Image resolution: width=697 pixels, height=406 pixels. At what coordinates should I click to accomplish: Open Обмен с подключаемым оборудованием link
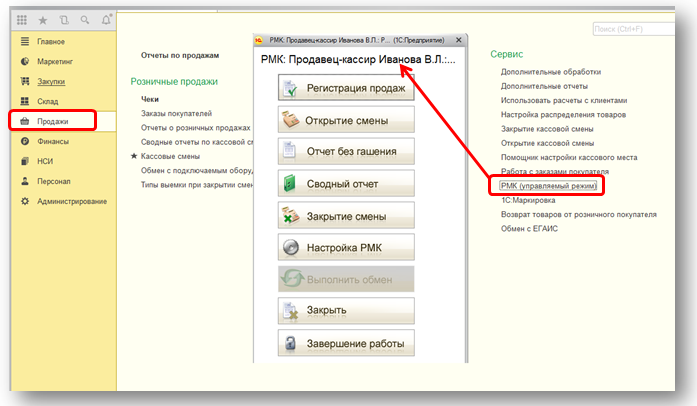[x=197, y=170]
